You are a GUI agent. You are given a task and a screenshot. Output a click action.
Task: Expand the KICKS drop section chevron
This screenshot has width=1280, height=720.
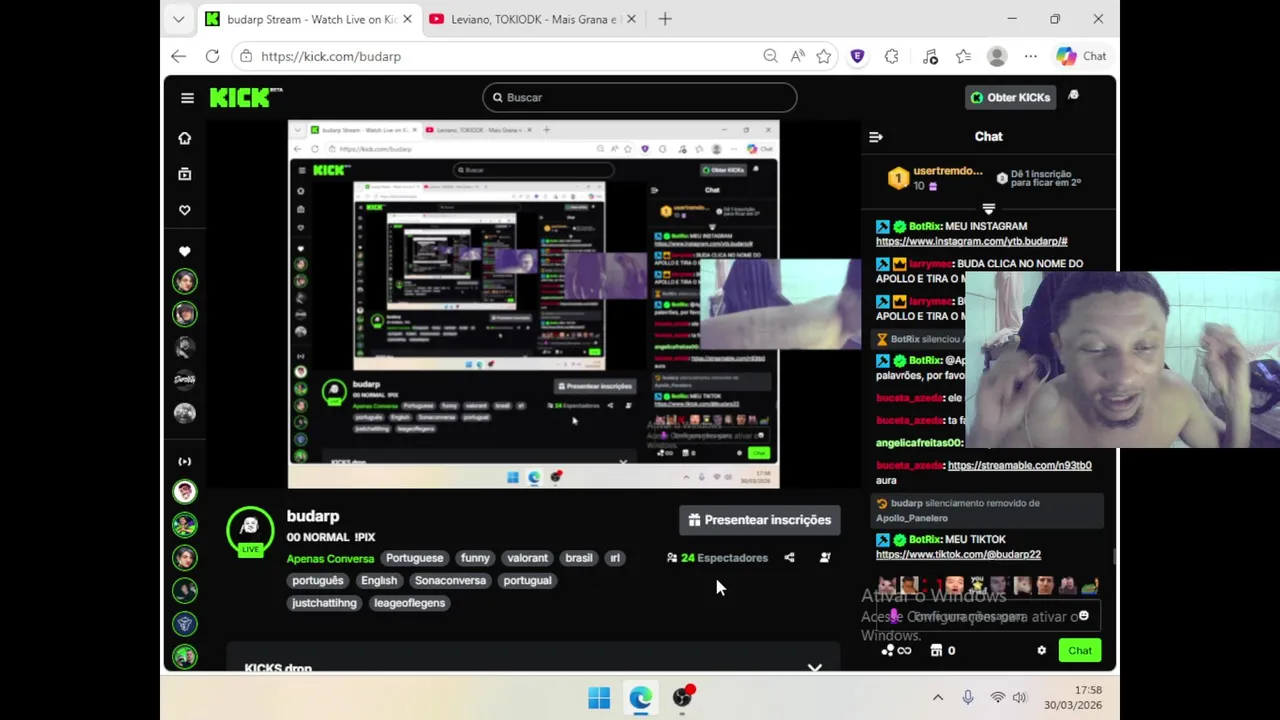[x=815, y=667]
